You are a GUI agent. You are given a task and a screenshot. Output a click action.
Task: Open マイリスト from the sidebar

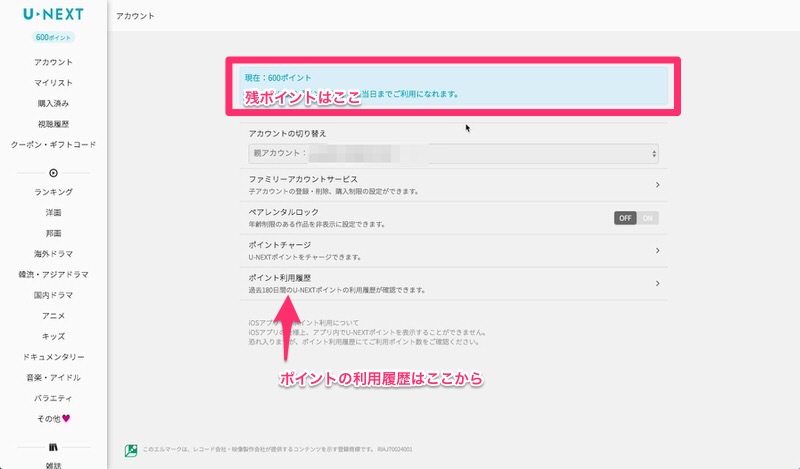53,83
